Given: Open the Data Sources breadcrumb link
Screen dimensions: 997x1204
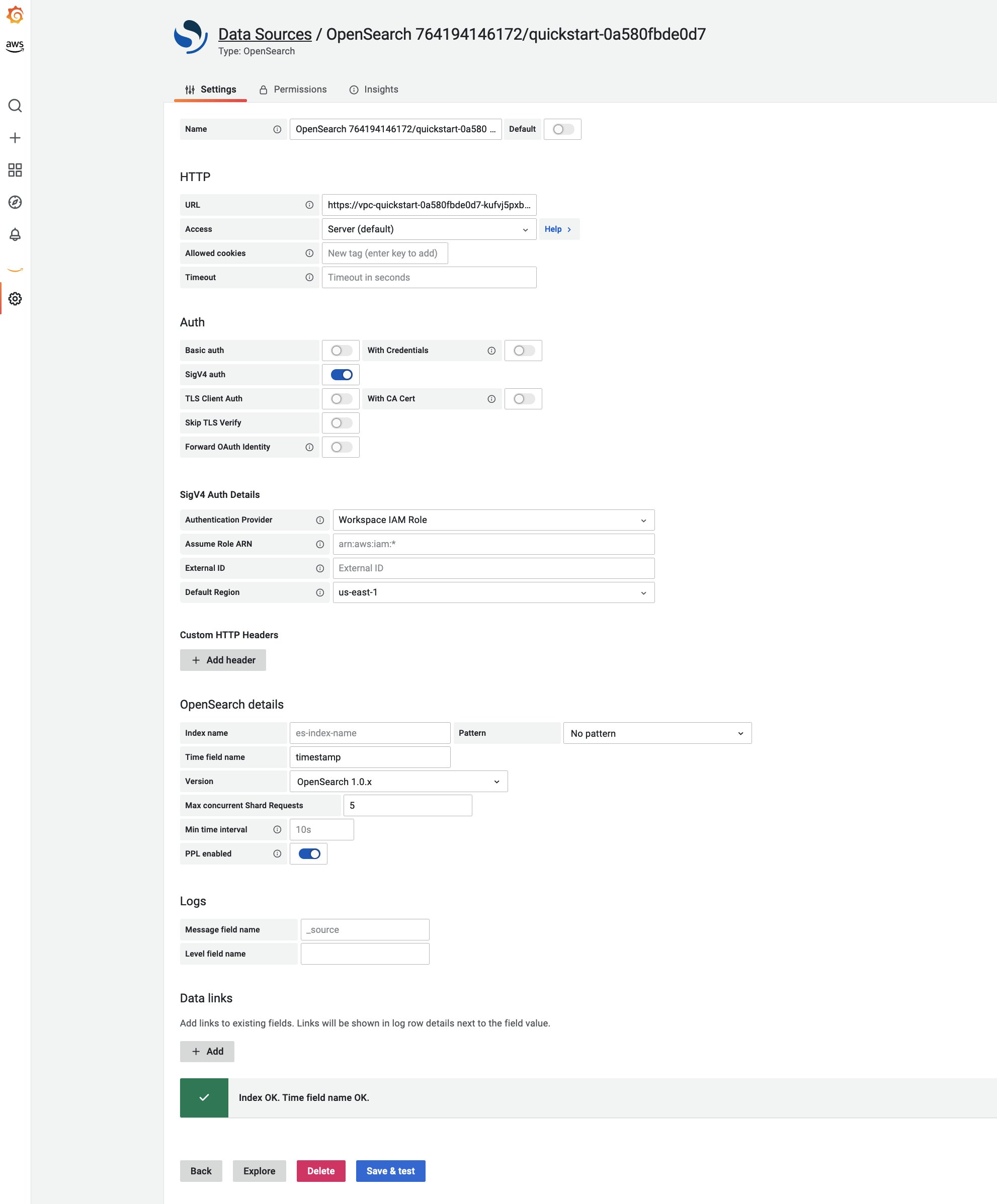Looking at the screenshot, I should 265,34.
